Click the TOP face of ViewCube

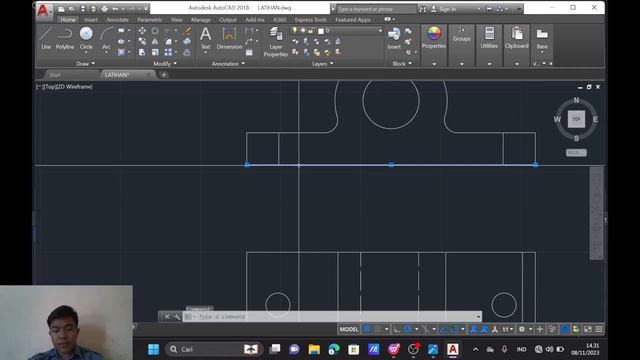click(576, 119)
